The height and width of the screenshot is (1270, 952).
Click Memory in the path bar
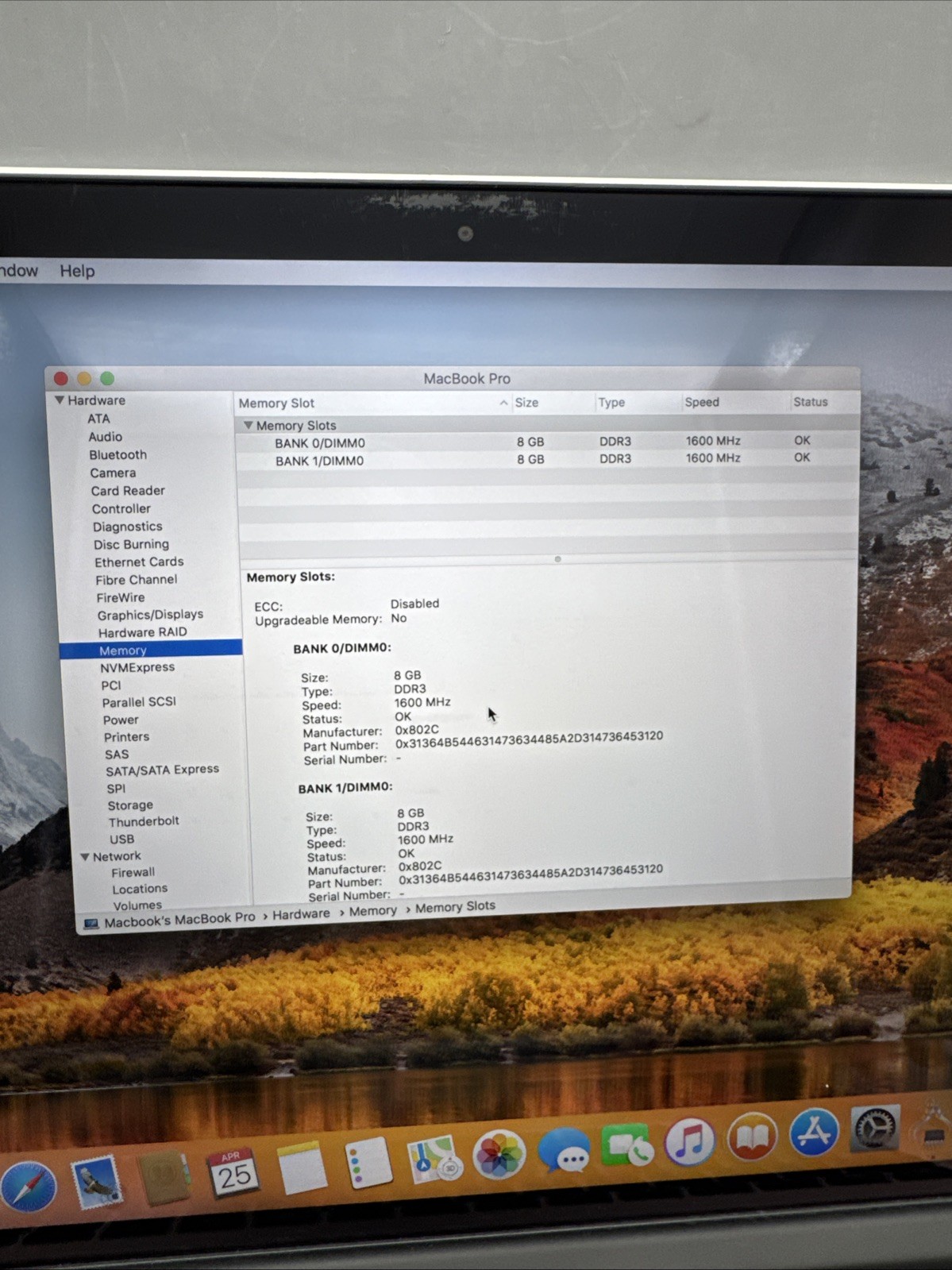click(x=372, y=912)
